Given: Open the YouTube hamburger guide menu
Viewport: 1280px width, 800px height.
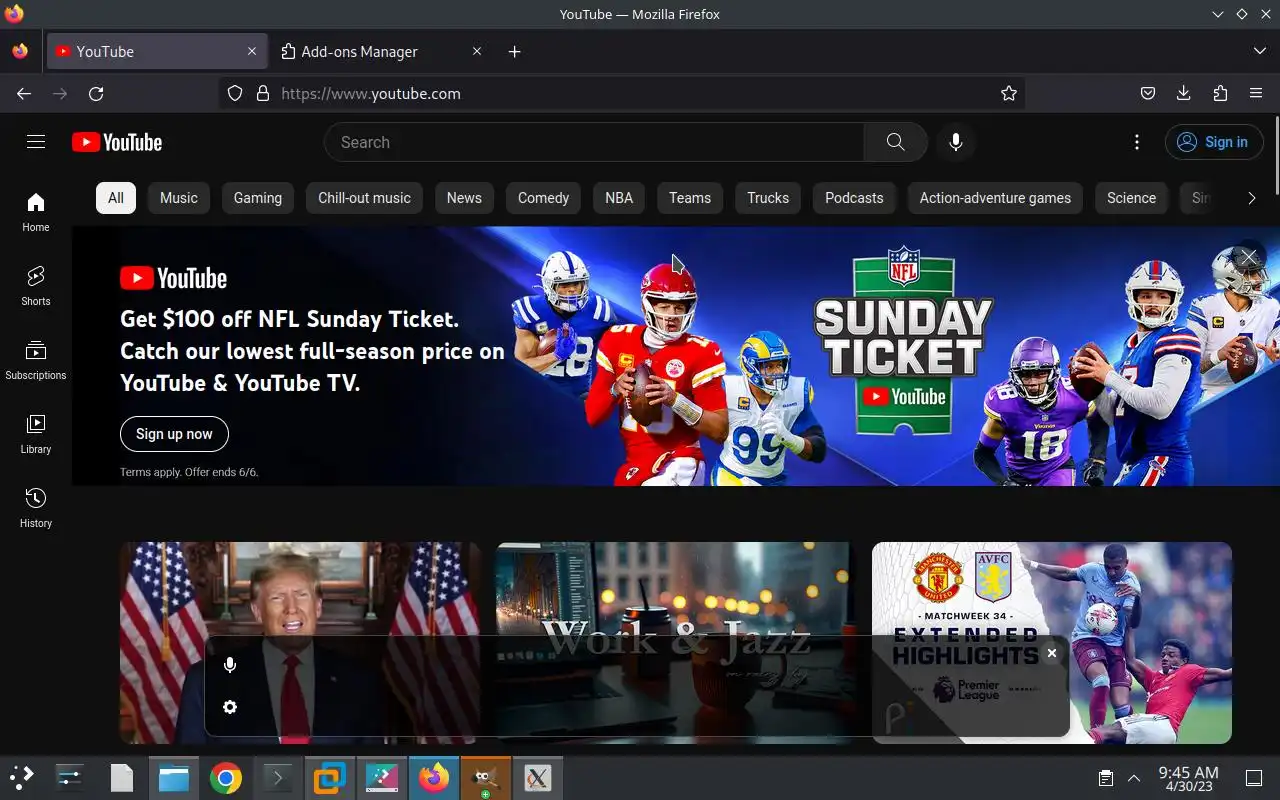Looking at the screenshot, I should [x=36, y=142].
